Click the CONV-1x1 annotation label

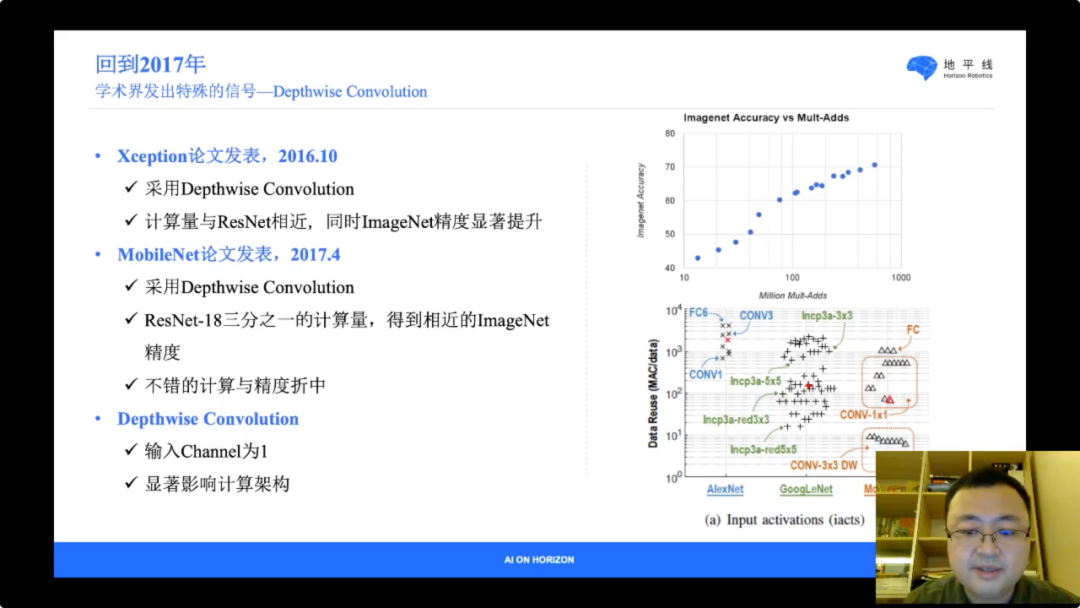[864, 415]
